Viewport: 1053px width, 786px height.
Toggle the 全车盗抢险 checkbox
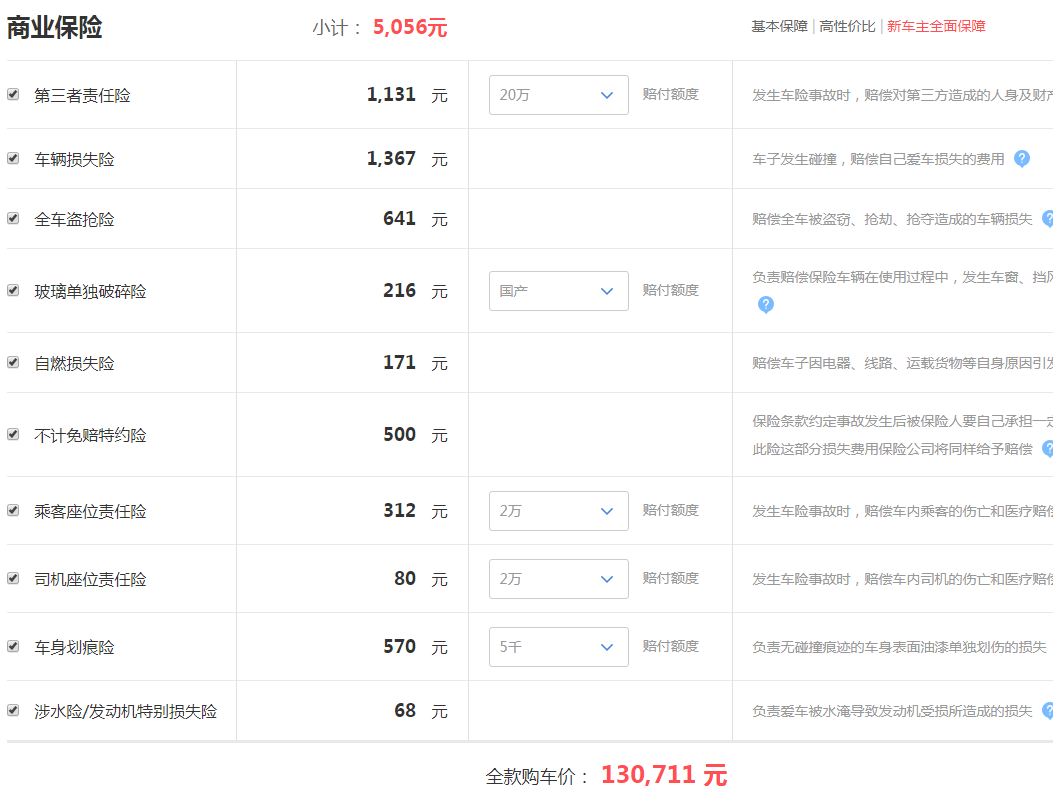13,218
